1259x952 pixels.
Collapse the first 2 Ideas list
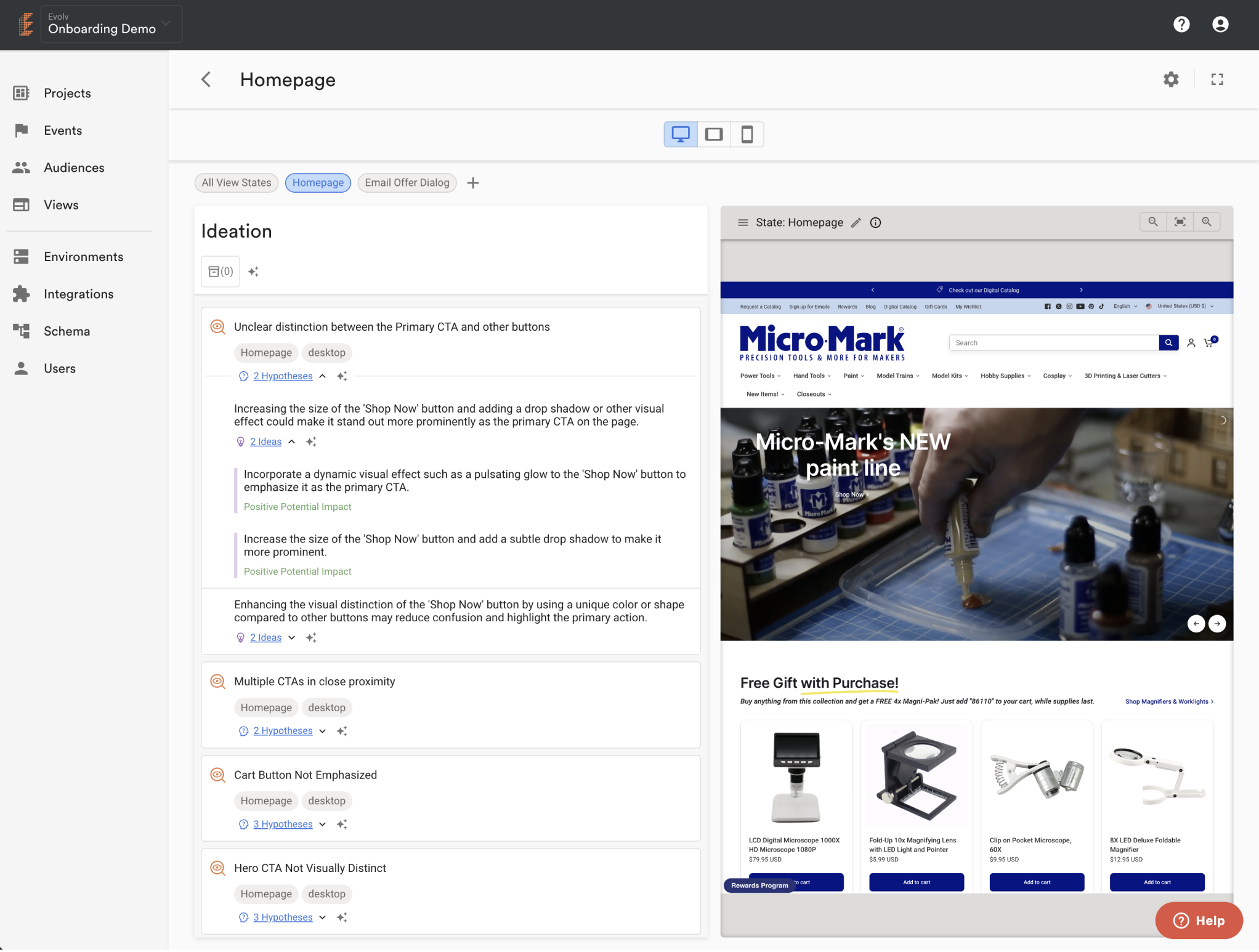pos(291,442)
